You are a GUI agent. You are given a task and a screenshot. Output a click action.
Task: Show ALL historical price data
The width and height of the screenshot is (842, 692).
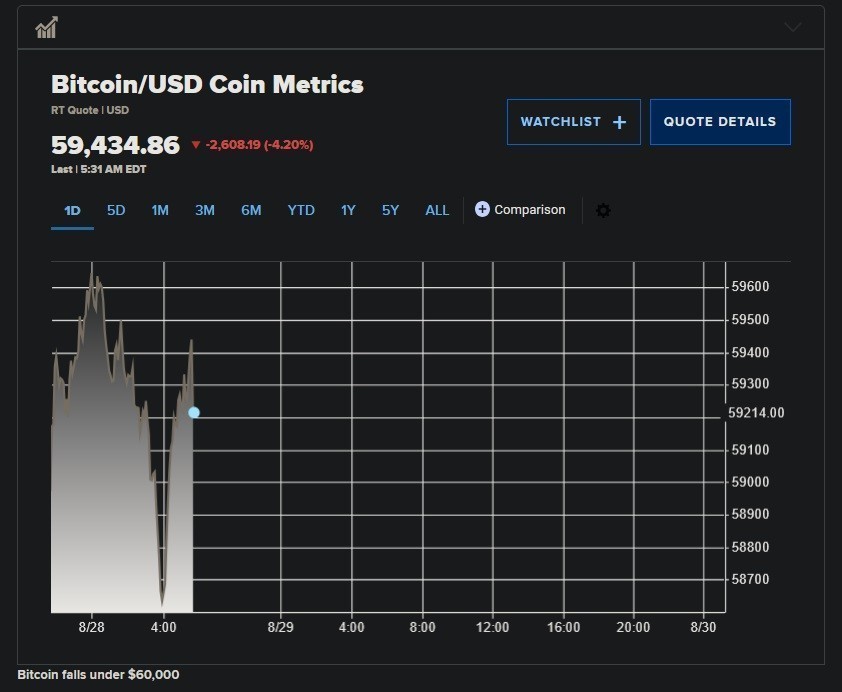click(437, 210)
